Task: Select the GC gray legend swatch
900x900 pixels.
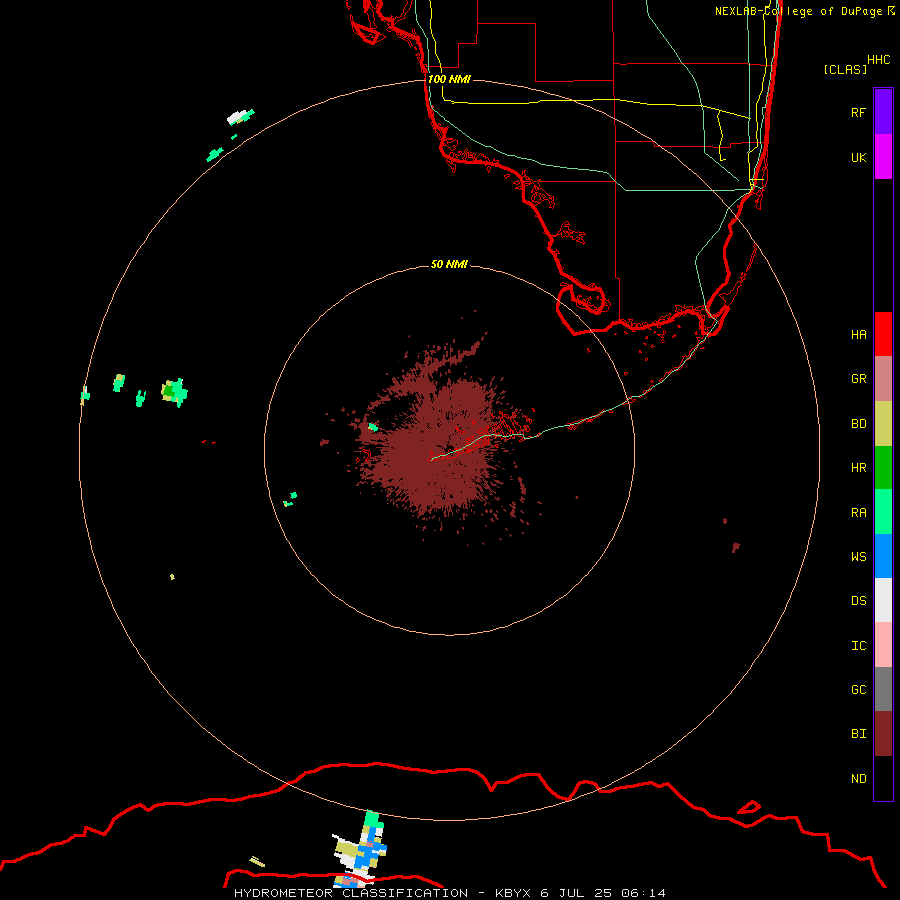Action: point(883,689)
